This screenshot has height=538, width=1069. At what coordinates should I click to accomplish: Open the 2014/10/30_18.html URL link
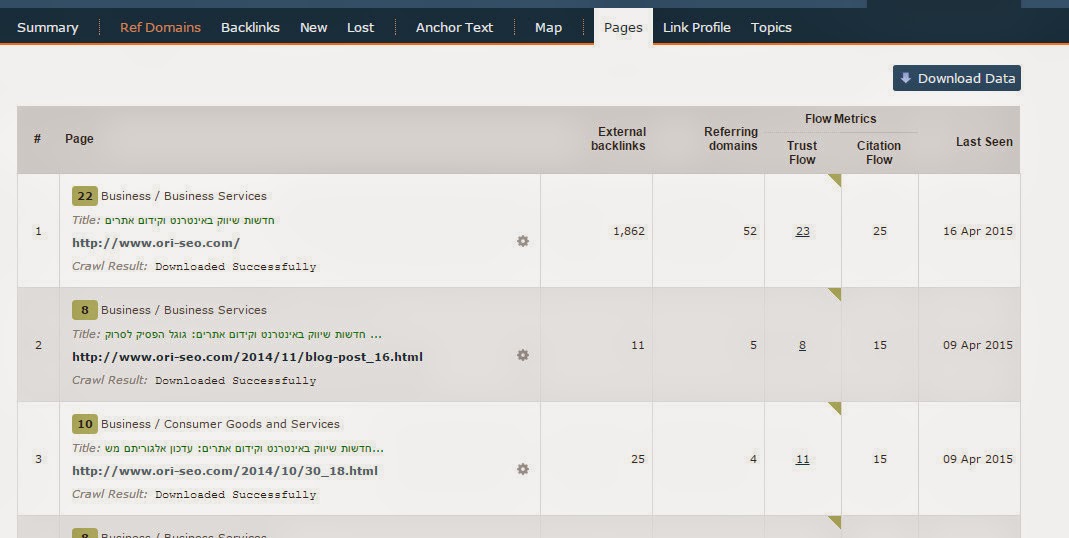pyautogui.click(x=225, y=470)
